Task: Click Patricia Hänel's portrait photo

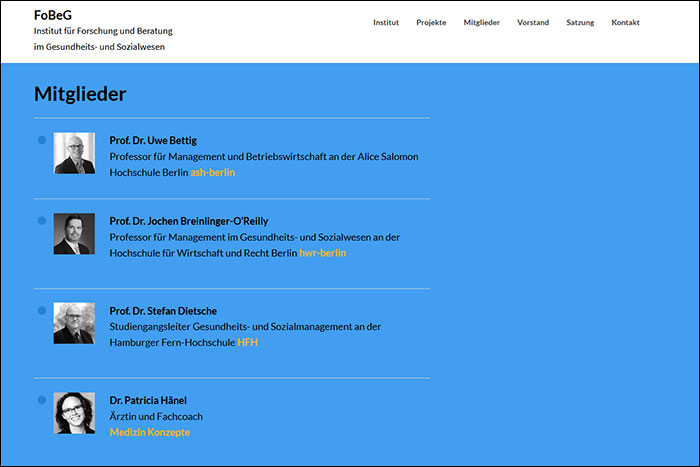Action: pos(74,413)
